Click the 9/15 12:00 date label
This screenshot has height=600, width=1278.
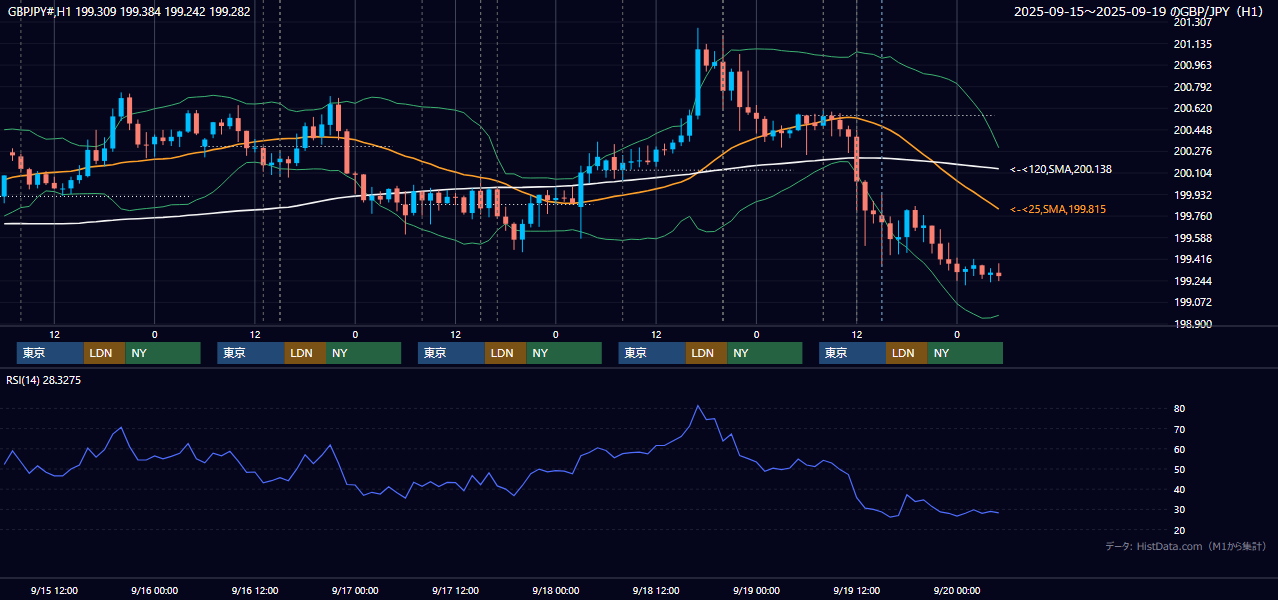pos(54,590)
